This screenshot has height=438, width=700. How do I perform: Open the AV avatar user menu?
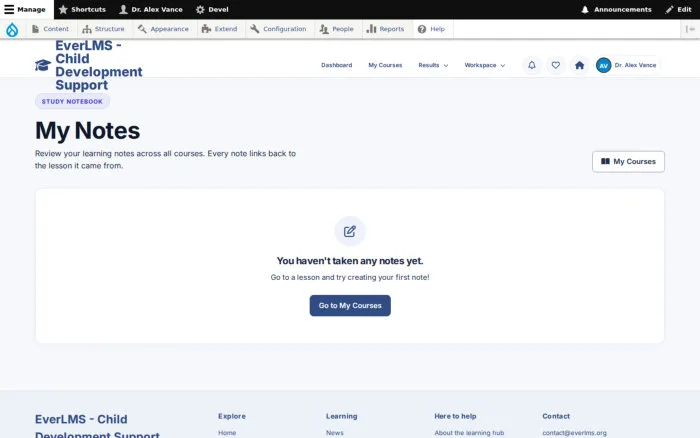point(604,65)
